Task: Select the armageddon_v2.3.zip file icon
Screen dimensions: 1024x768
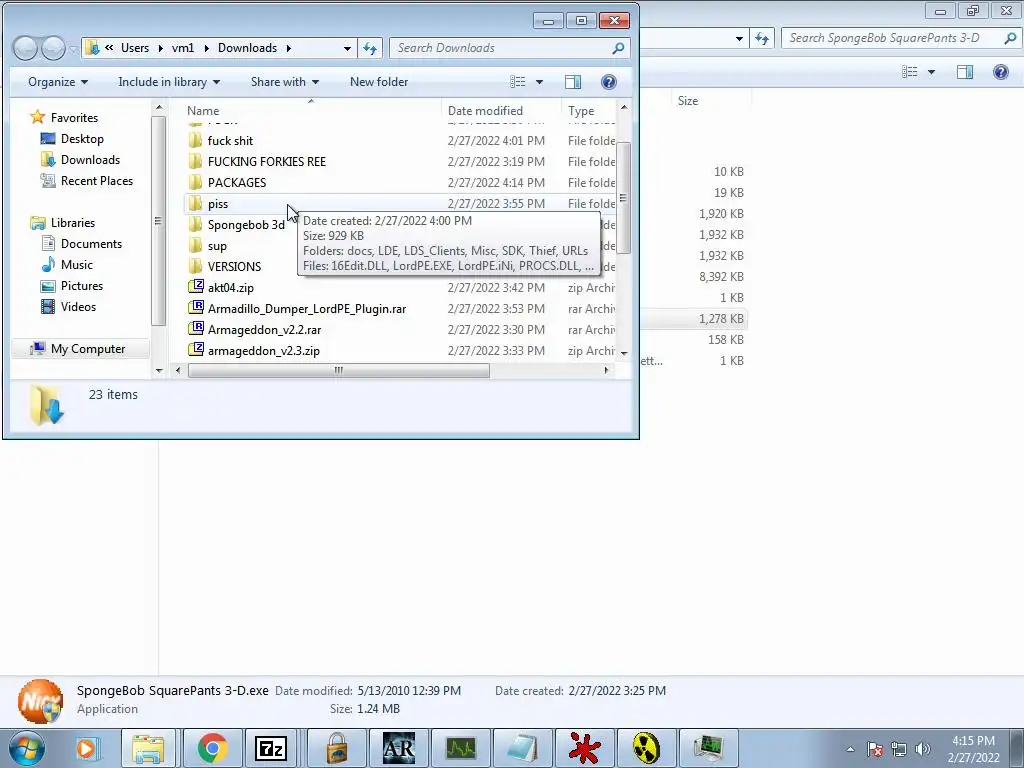Action: [196, 349]
